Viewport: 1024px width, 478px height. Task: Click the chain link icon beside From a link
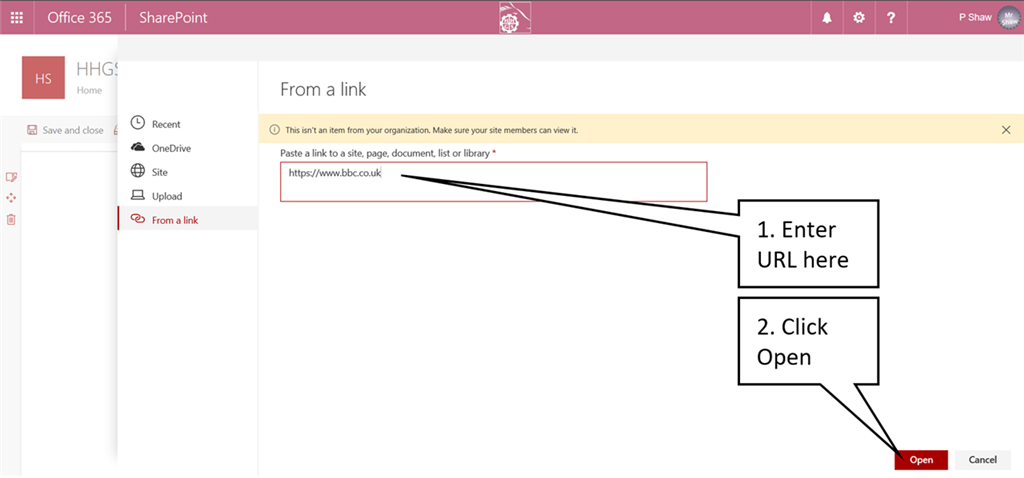138,219
